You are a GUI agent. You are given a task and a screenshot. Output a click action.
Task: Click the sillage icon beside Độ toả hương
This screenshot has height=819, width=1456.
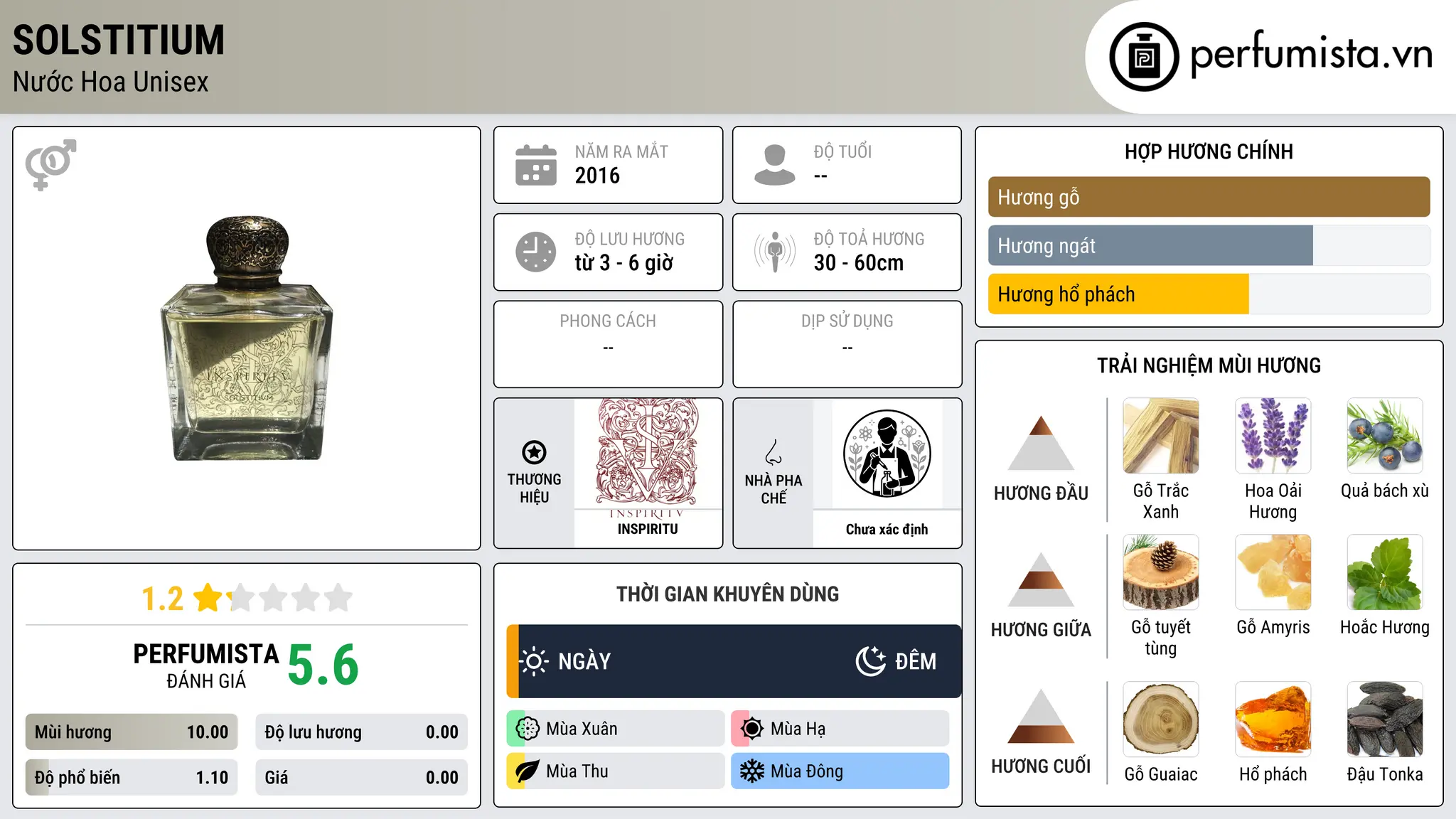[x=774, y=252]
